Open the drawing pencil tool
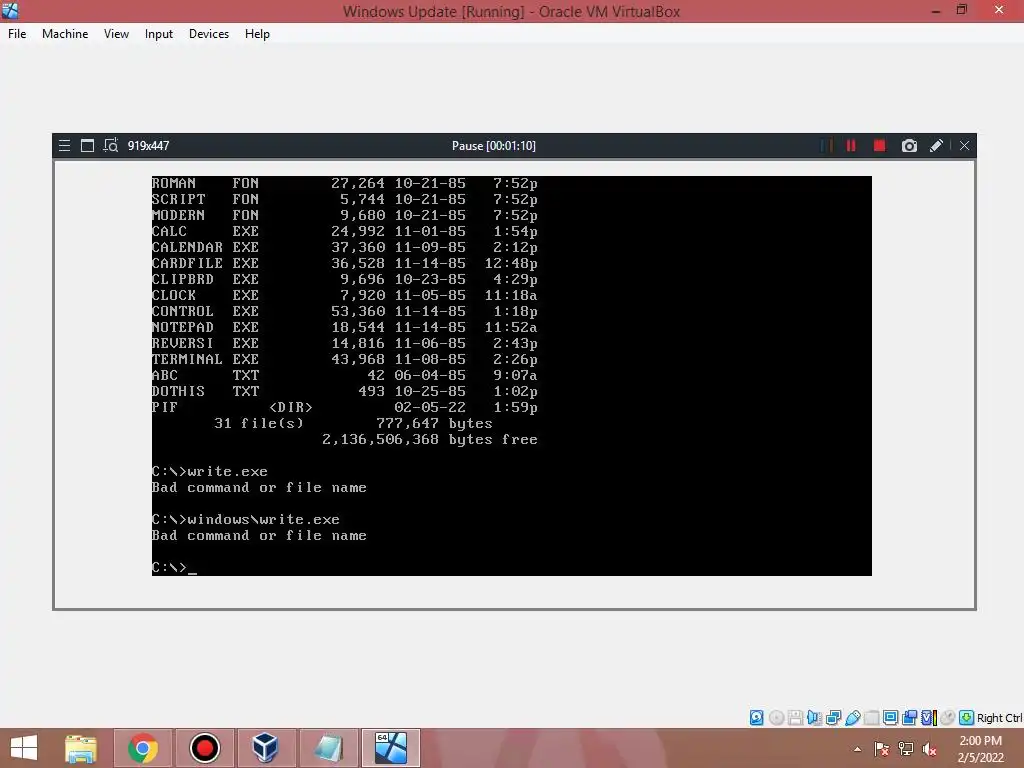Screen dimensions: 1024x768 936,146
